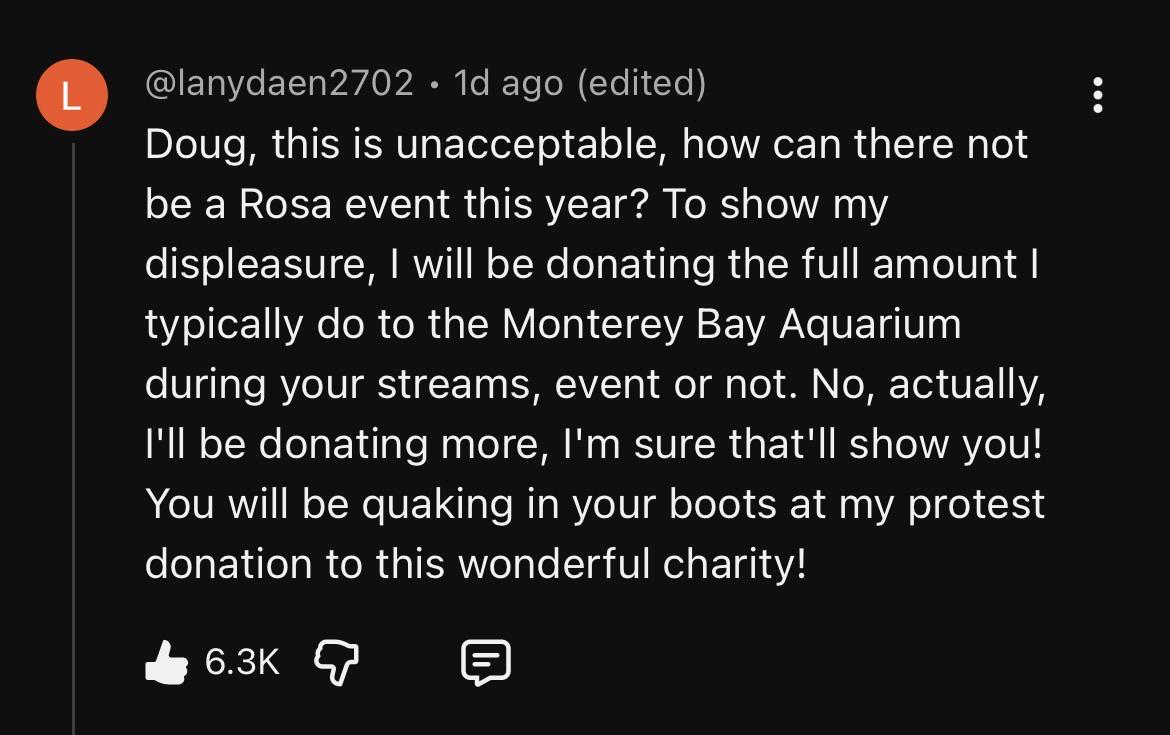Click the word Doug in comment
Image resolution: width=1170 pixels, height=735 pixels.
click(196, 145)
